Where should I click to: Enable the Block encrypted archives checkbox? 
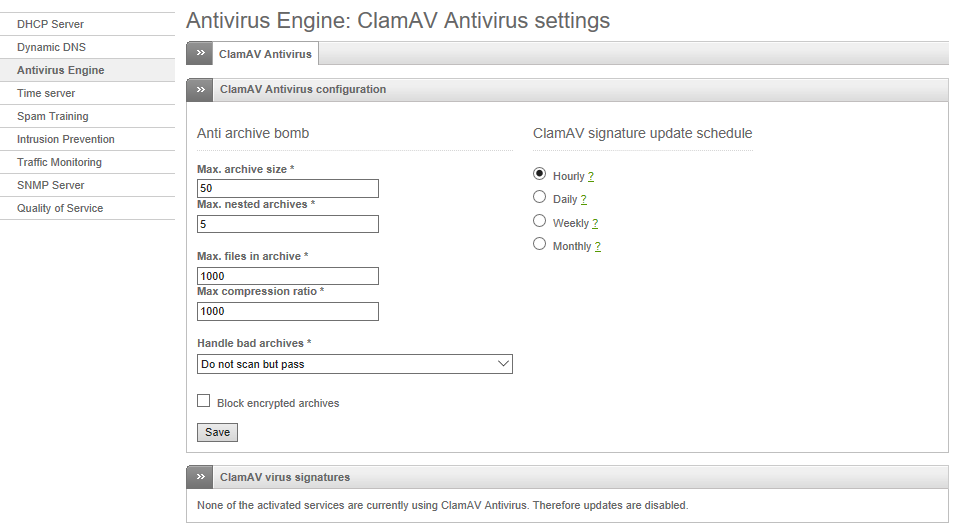tap(204, 401)
